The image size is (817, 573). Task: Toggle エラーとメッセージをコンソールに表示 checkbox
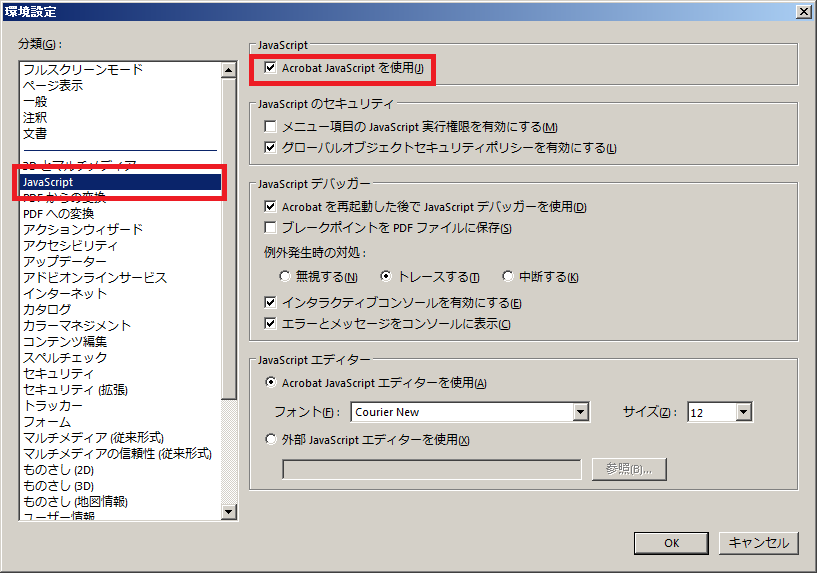tap(270, 324)
